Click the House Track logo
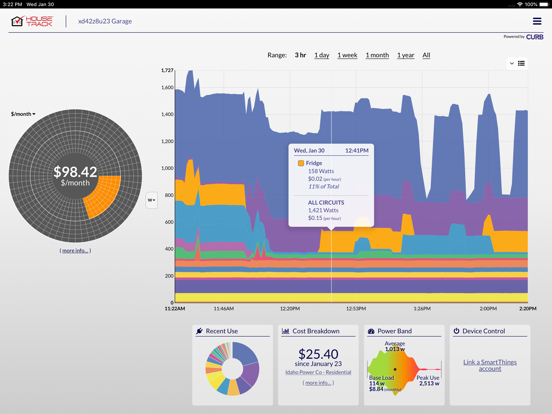Image resolution: width=552 pixels, height=414 pixels. click(32, 21)
